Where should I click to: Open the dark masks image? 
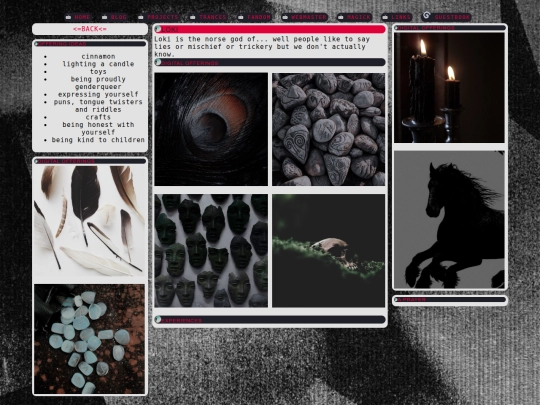pyautogui.click(x=211, y=251)
